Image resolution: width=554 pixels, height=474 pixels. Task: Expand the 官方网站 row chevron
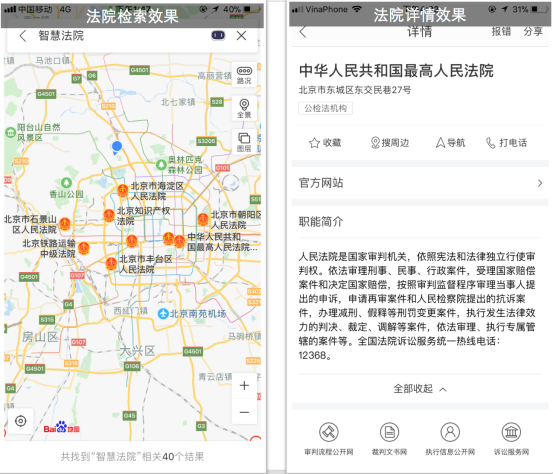click(540, 183)
